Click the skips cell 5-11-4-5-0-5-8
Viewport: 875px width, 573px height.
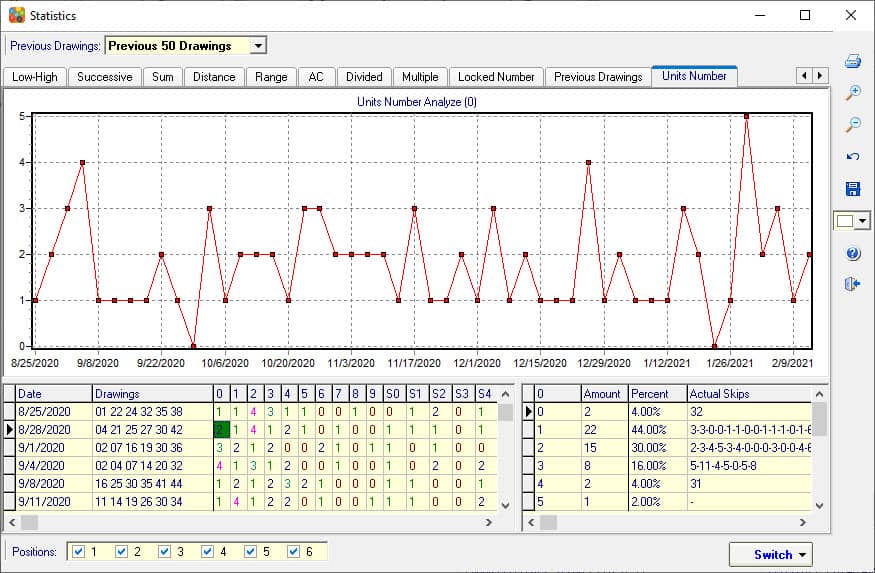pos(748,465)
